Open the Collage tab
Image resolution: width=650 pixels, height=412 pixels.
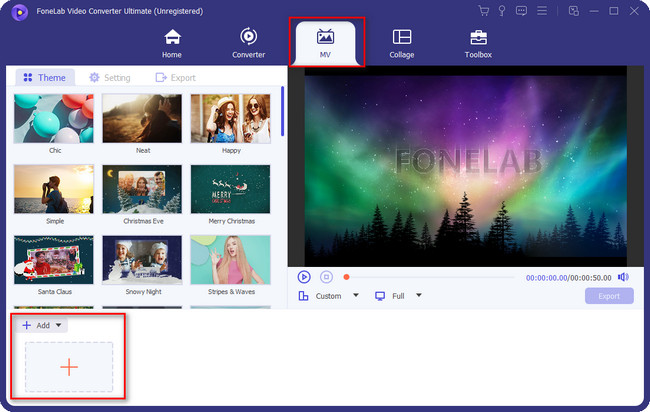pos(402,43)
